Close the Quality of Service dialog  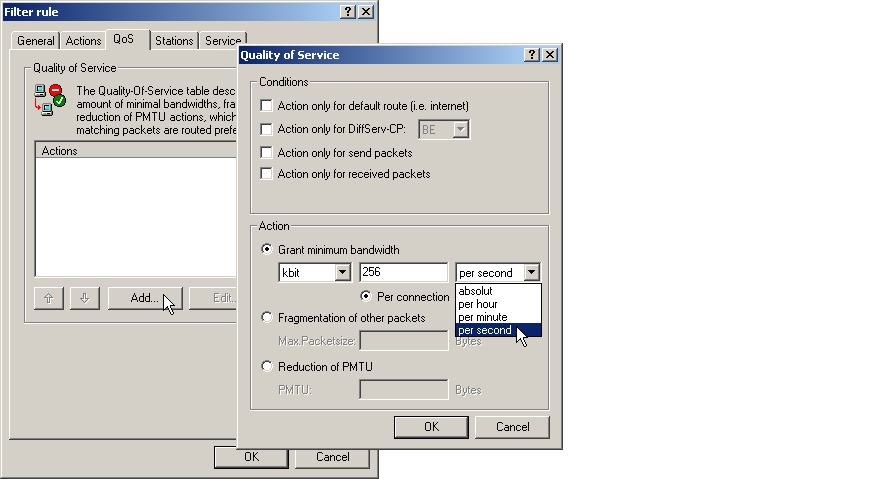pyautogui.click(x=550, y=55)
